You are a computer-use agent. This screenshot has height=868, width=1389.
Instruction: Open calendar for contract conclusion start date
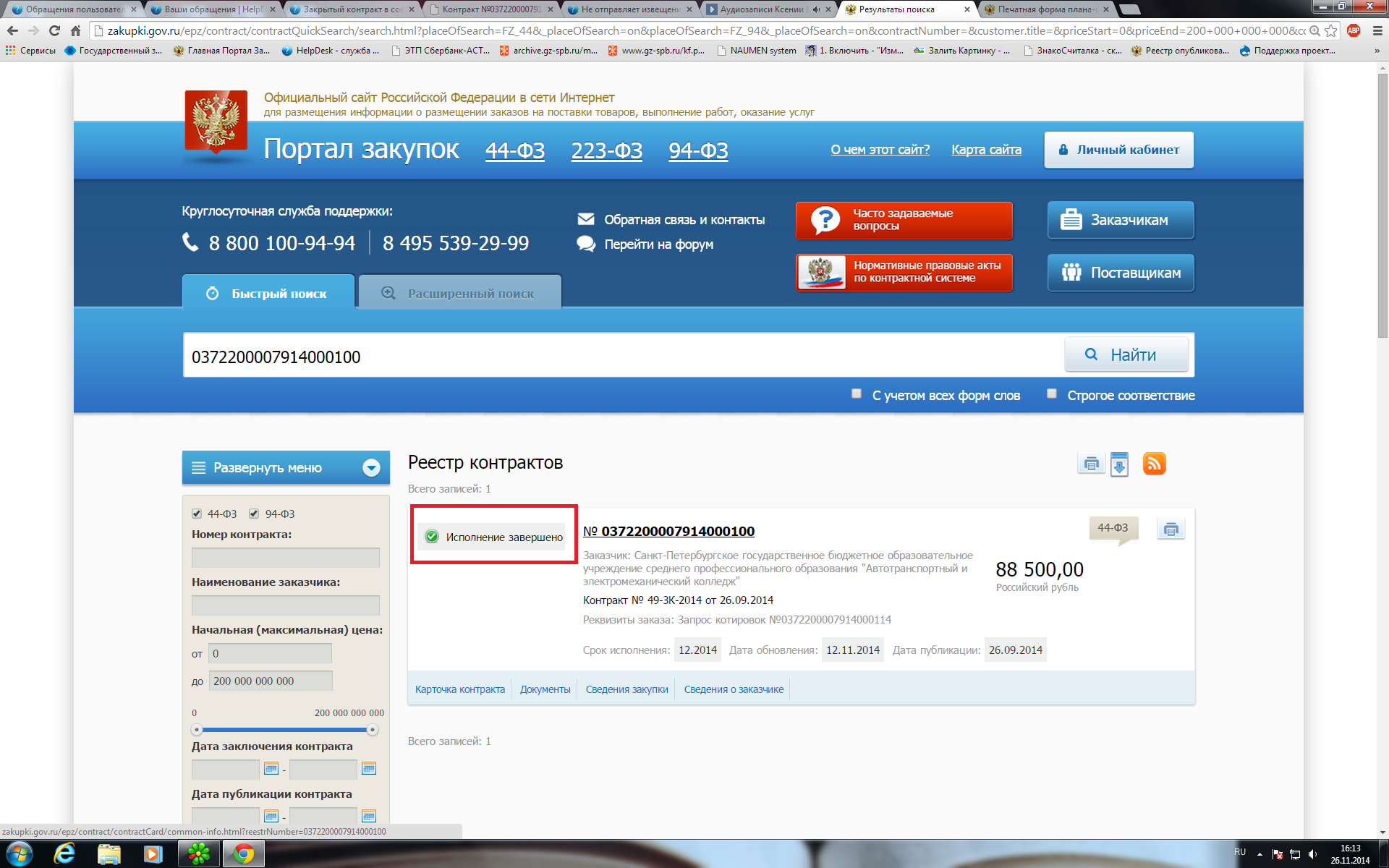coord(271,768)
